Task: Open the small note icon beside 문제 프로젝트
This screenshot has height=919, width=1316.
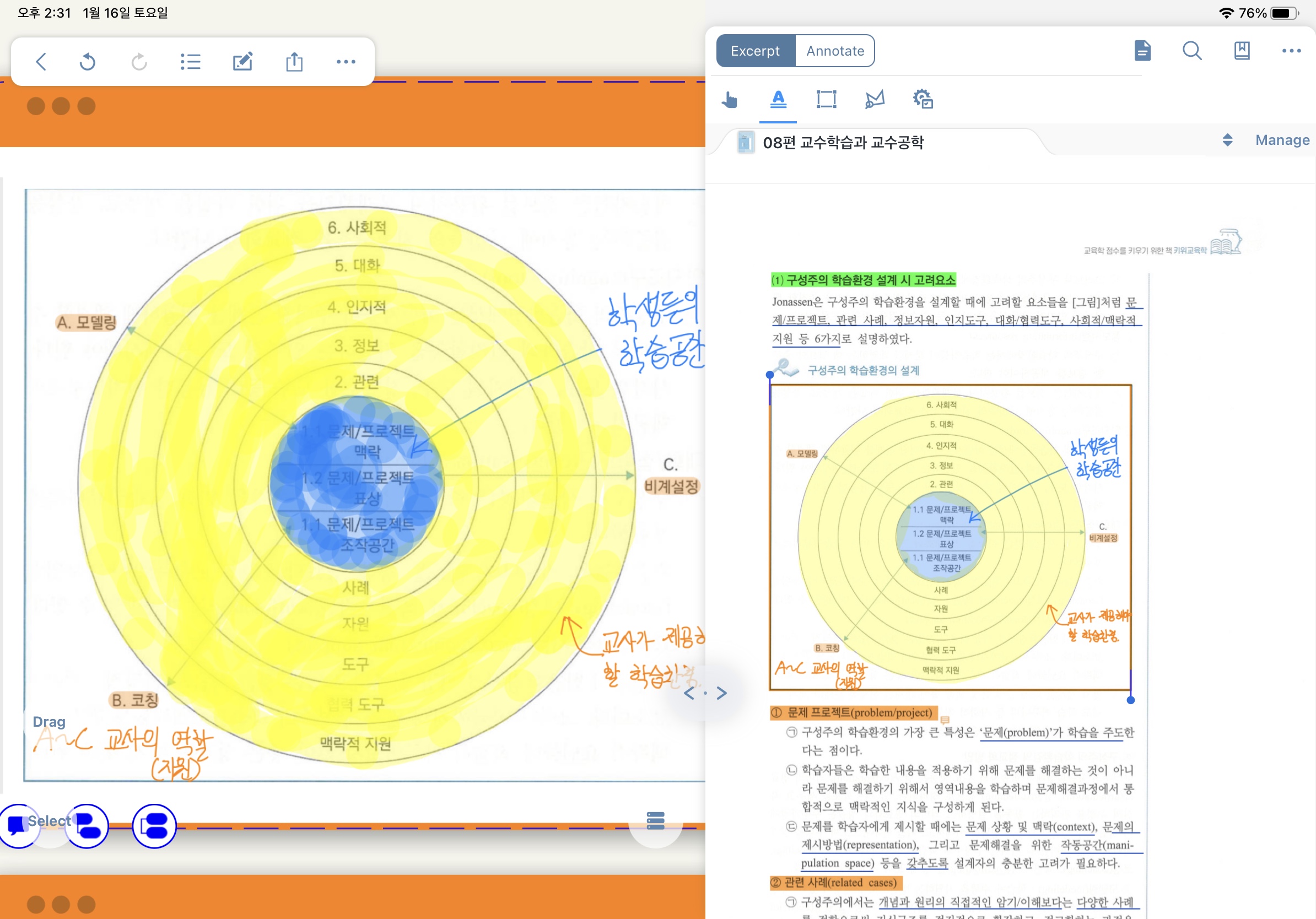Action: 945,720
